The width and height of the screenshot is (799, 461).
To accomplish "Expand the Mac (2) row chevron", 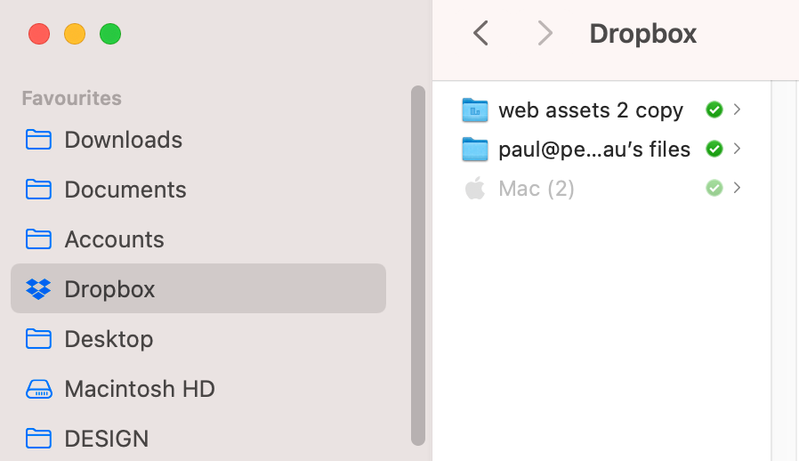I will coord(737,188).
